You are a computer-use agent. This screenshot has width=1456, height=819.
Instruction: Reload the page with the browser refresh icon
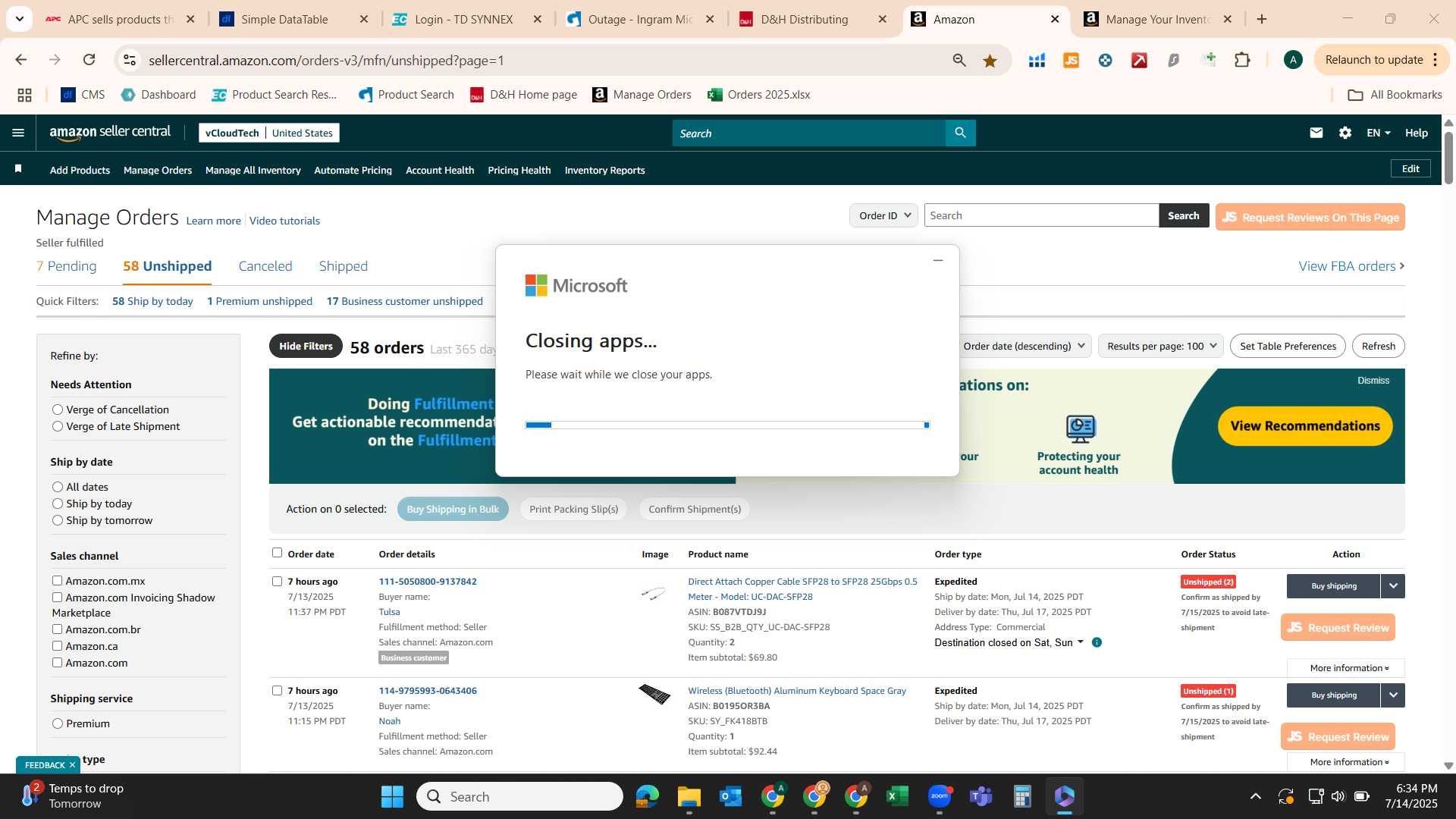pyautogui.click(x=89, y=60)
